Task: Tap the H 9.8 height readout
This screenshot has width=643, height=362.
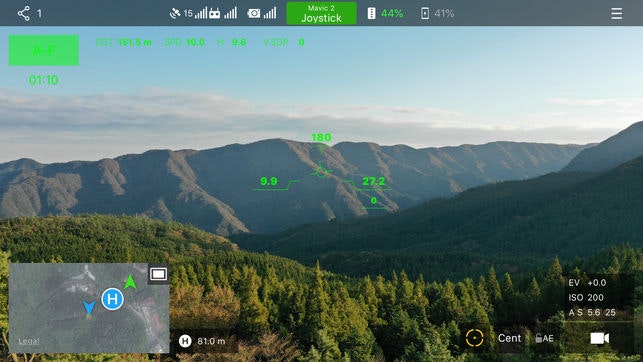Action: pos(232,42)
